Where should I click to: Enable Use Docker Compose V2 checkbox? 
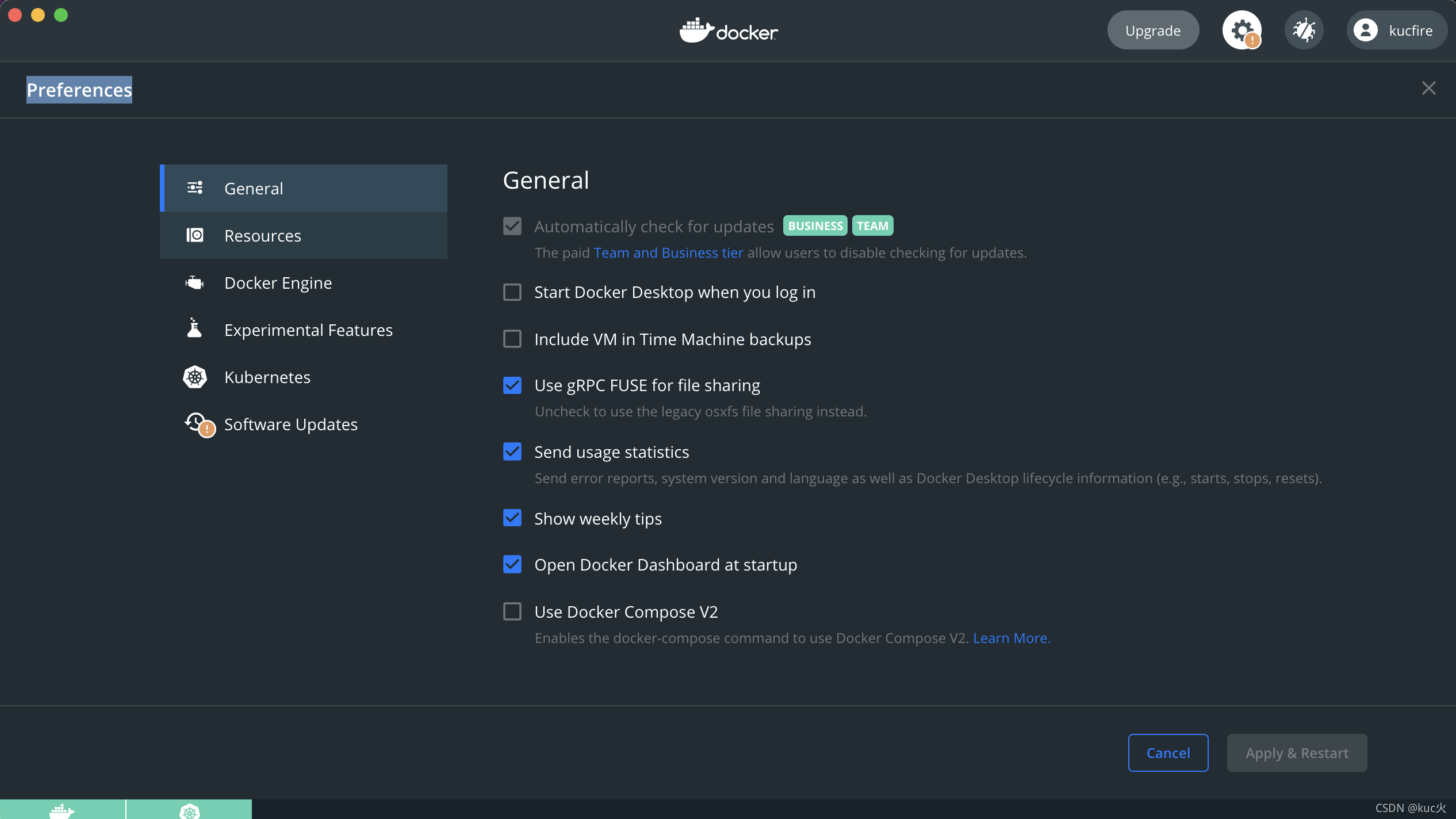tap(512, 611)
